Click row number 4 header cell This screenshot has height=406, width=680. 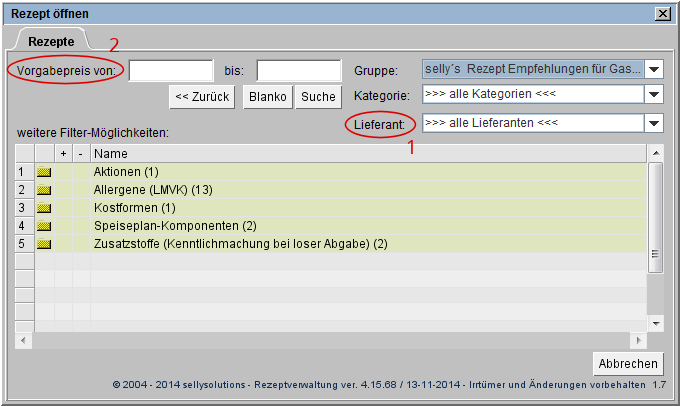tap(25, 226)
